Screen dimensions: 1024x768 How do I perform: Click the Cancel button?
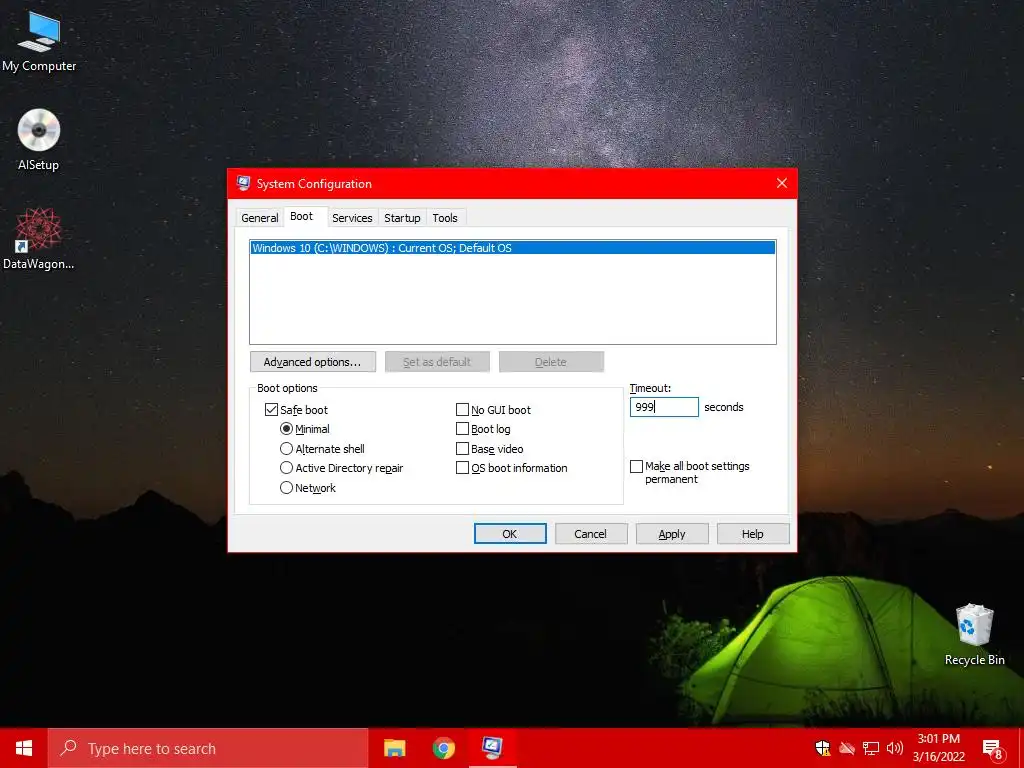tap(591, 534)
